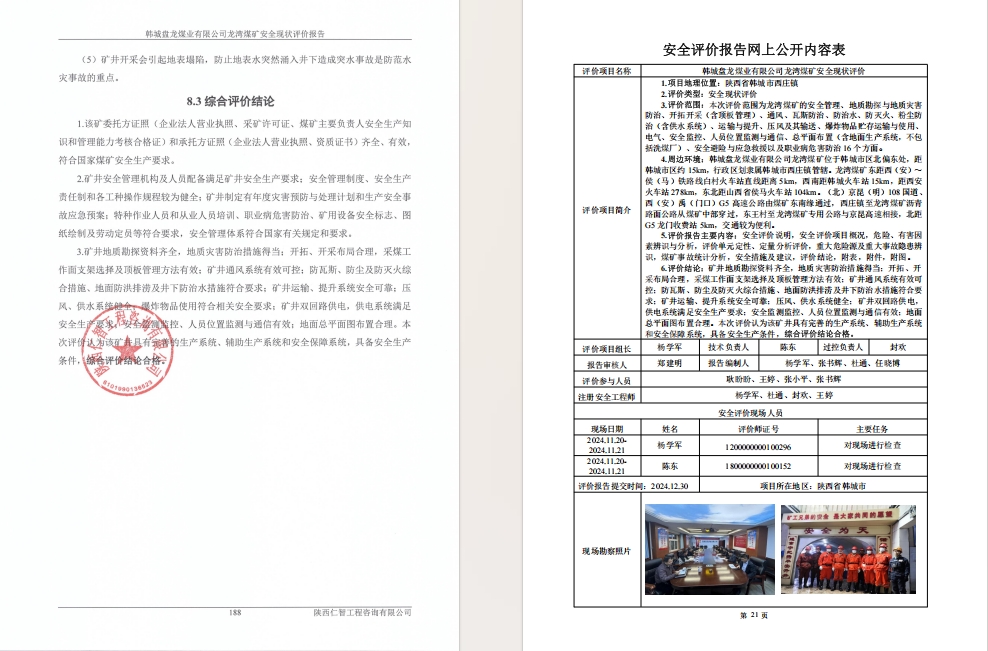Click the "现场日期" column header
Screen dimensions: 988x651
(607, 429)
